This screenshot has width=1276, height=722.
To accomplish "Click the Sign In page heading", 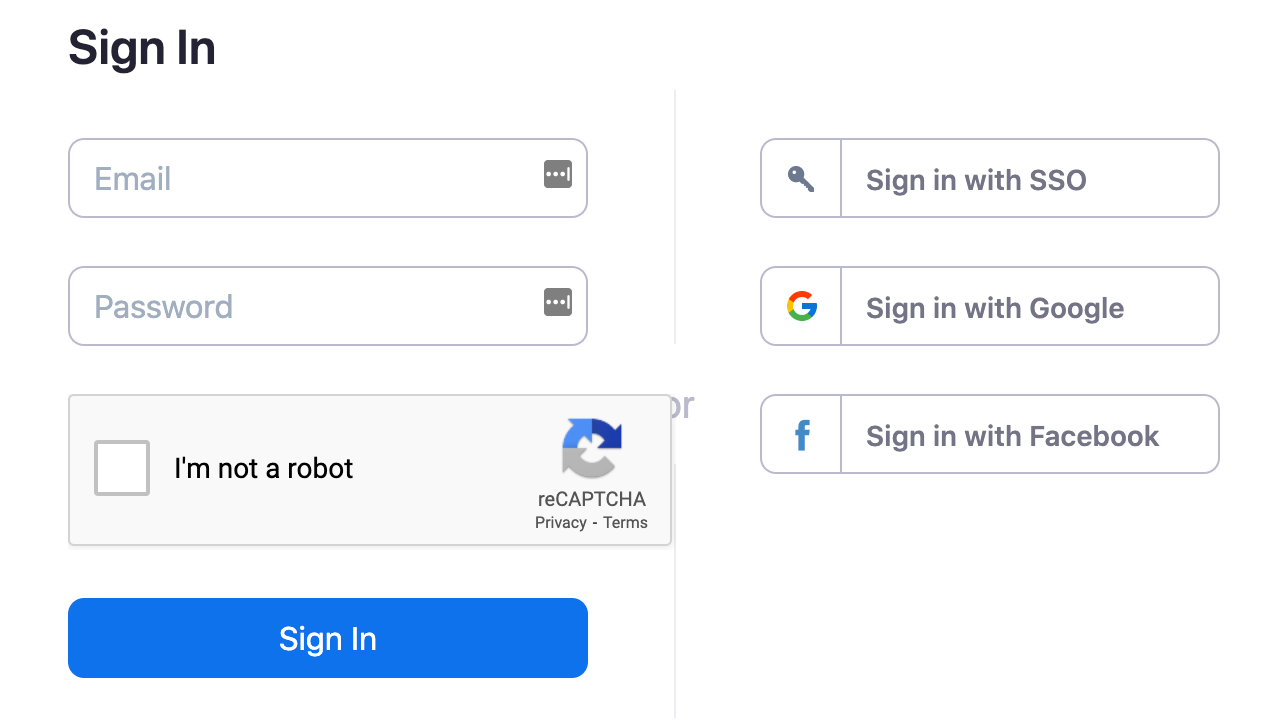I will tap(142, 47).
